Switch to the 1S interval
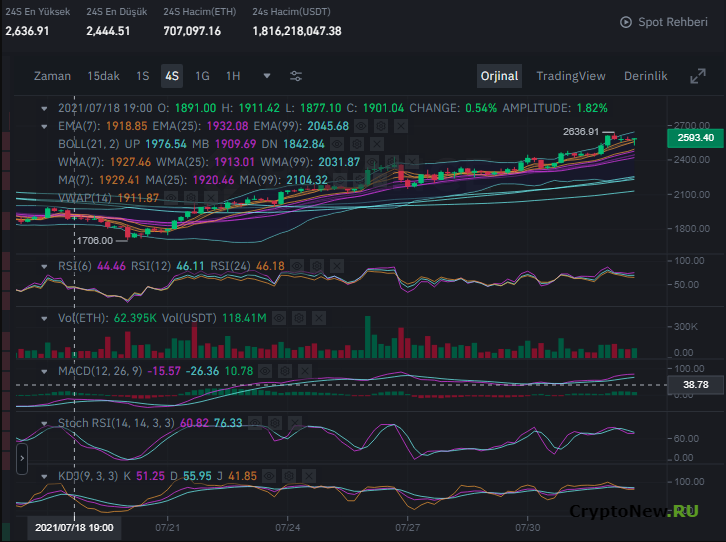726x542 pixels. (143, 76)
